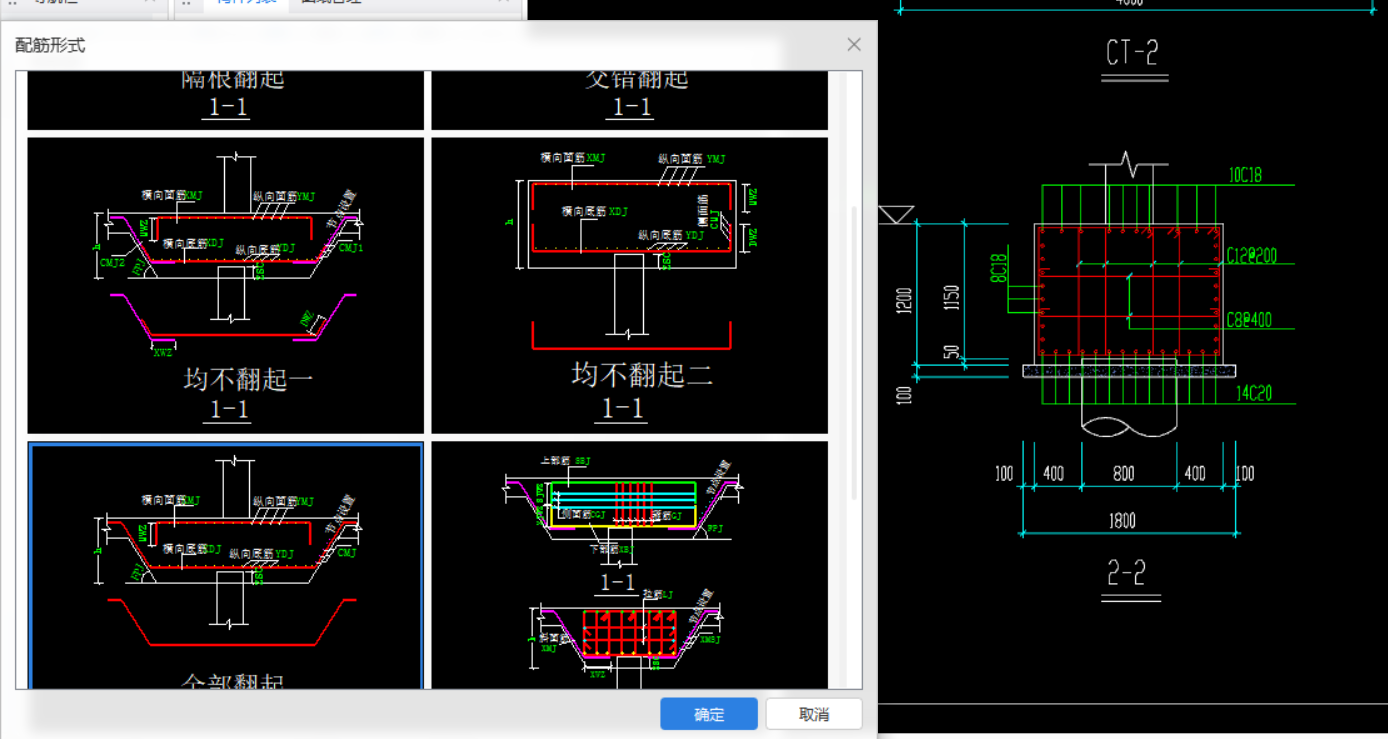Click the 10C18 rebar annotation
The width and height of the screenshot is (1388, 739).
pyautogui.click(x=1245, y=175)
